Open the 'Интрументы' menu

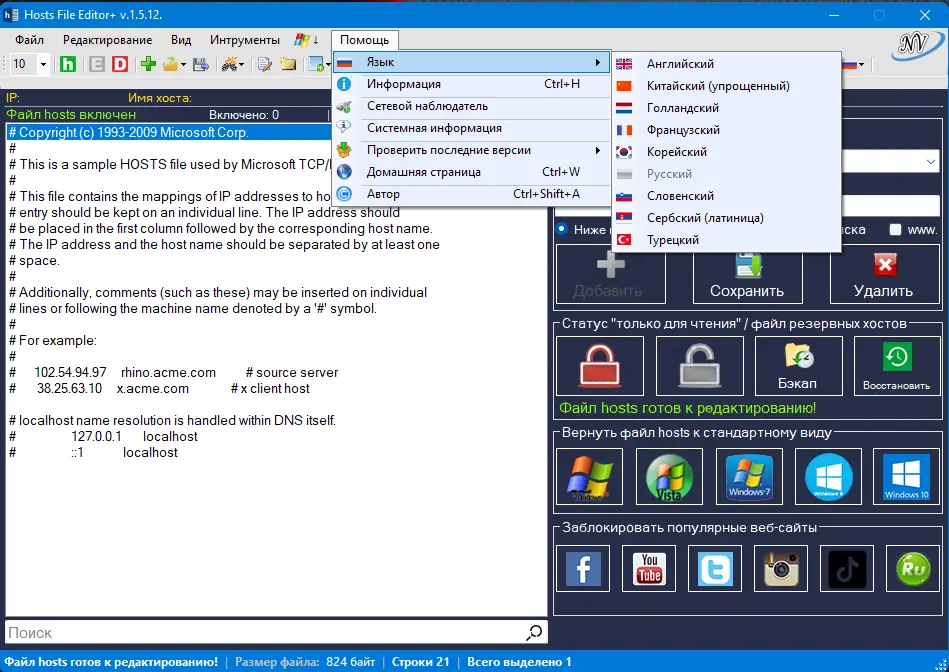tap(245, 40)
